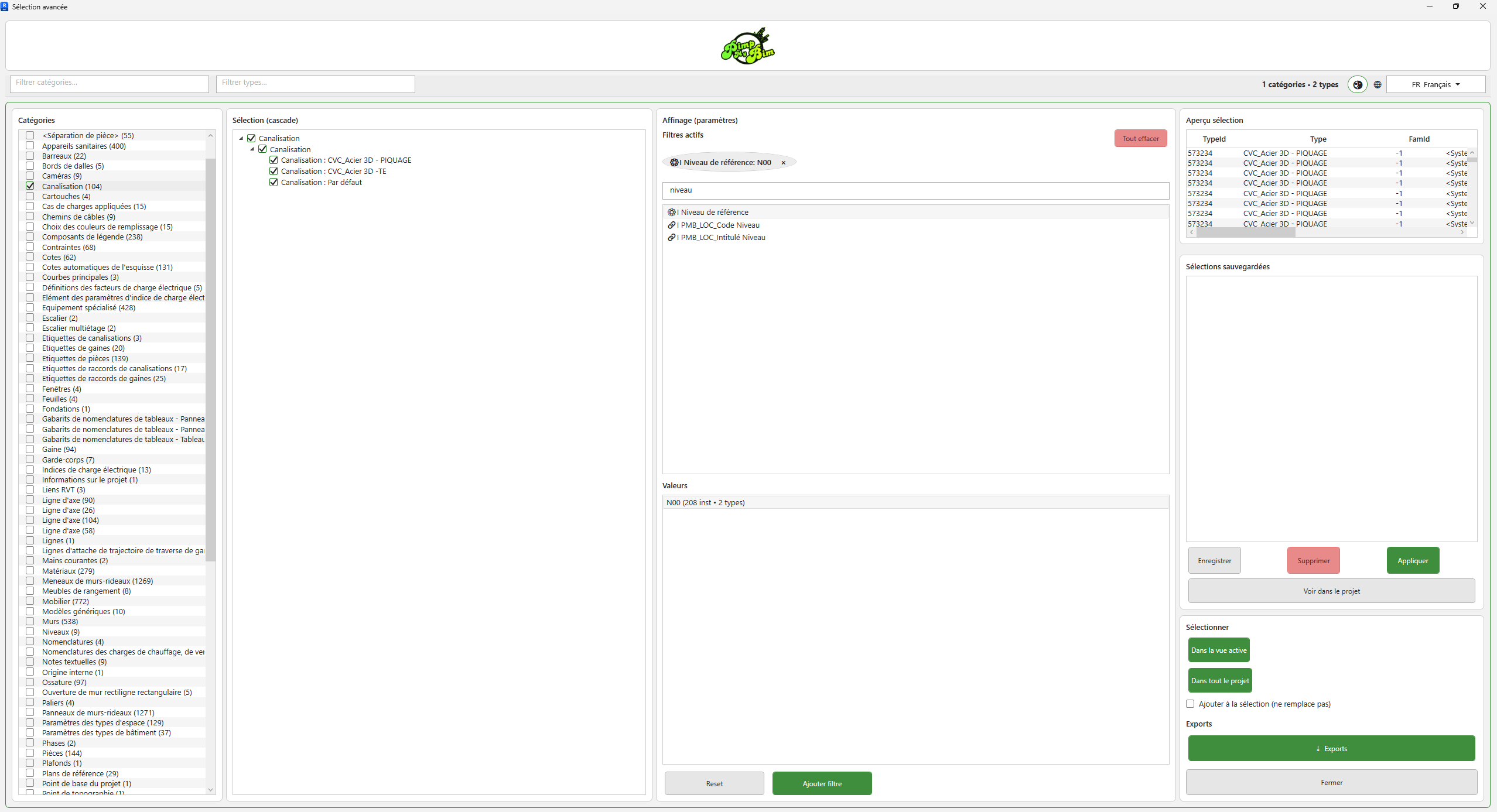The width and height of the screenshot is (1497, 812).
Task: Click the Pimp My Bim logo
Action: [748, 46]
